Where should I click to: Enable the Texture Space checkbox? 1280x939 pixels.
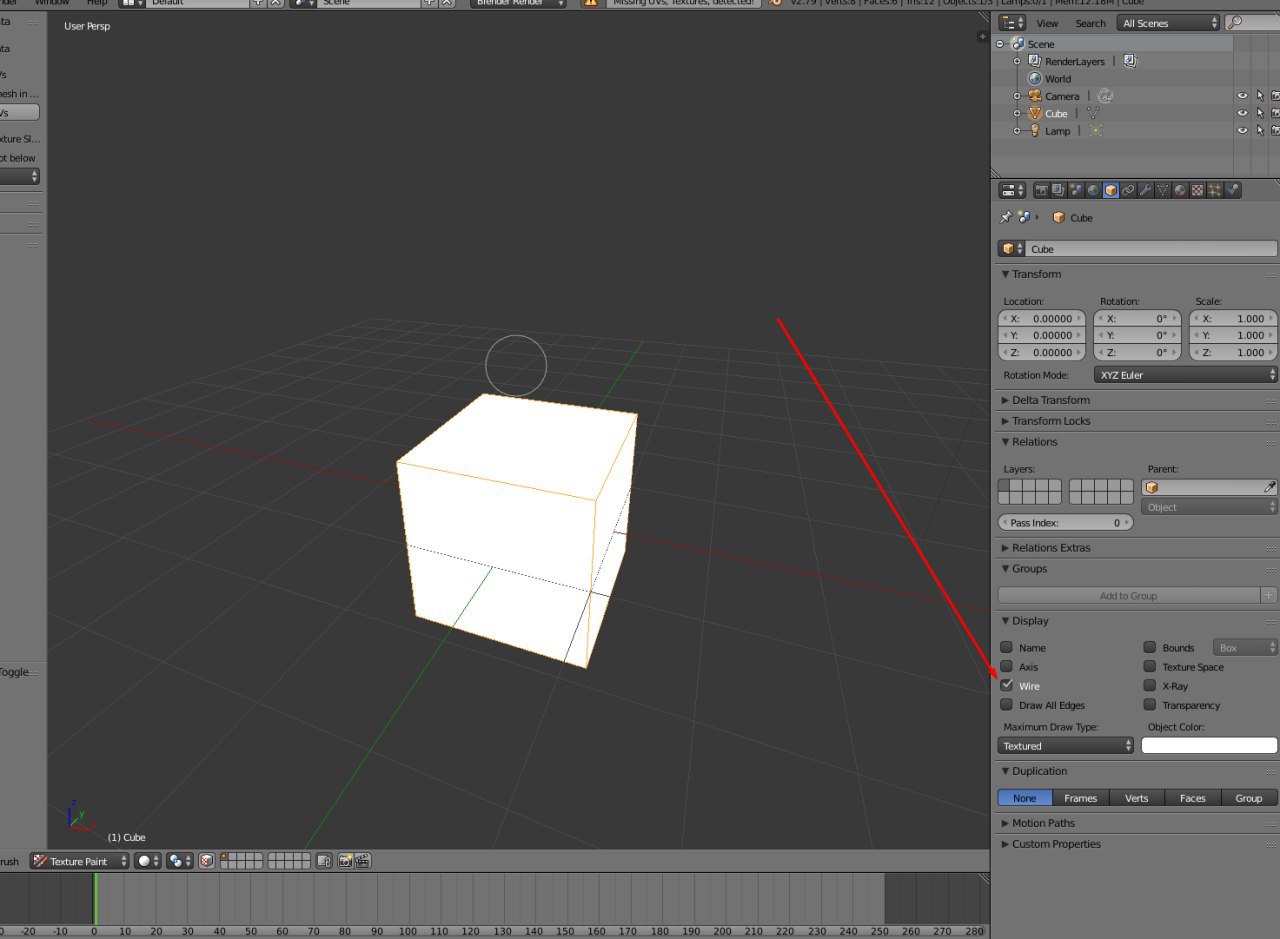coord(1150,666)
